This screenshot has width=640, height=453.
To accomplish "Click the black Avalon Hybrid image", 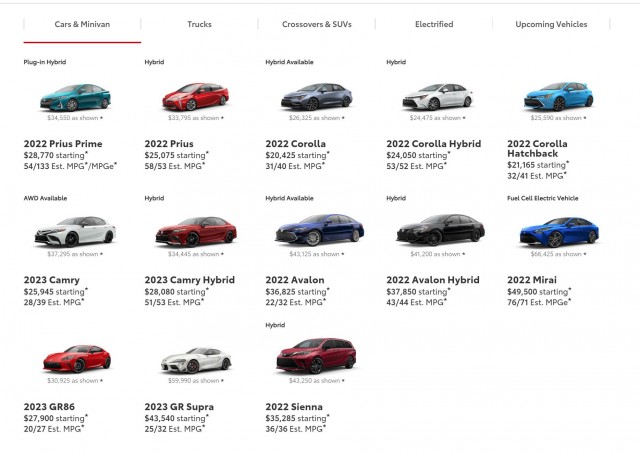I will [x=440, y=230].
